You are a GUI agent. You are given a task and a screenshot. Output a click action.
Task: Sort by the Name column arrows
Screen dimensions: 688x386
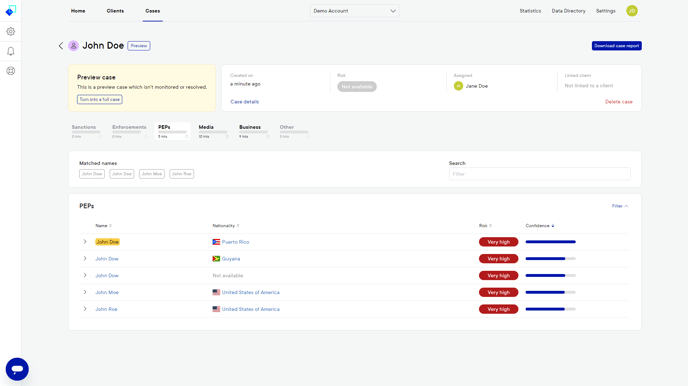[x=111, y=226]
